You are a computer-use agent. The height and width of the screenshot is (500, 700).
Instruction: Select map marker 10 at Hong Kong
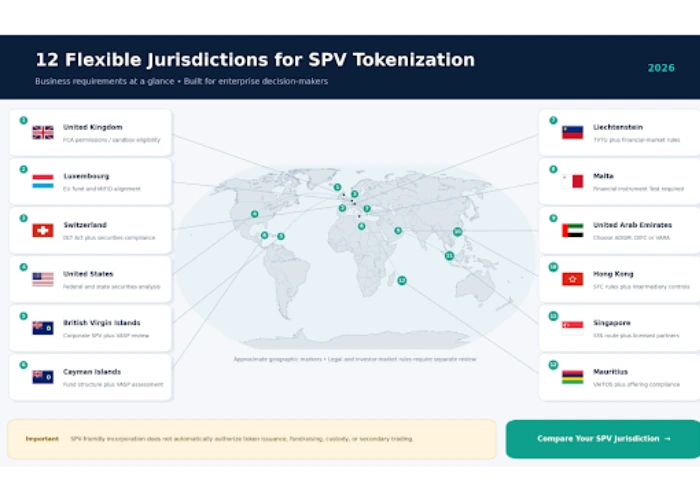(458, 232)
